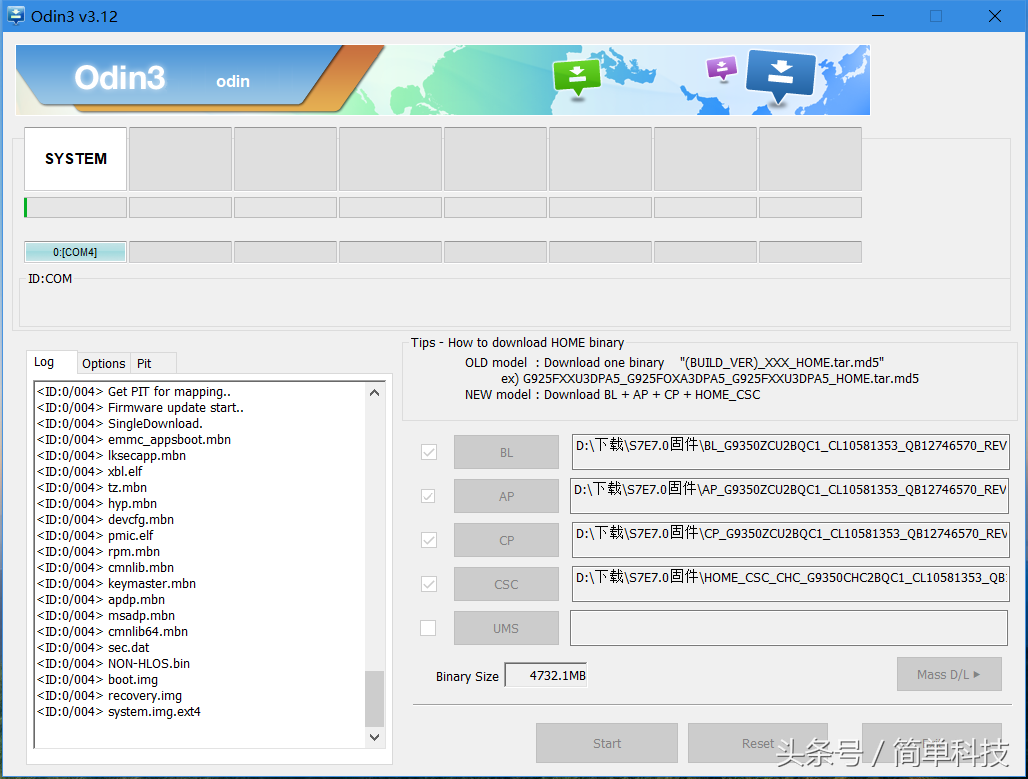Click log line 'keymaster.mbn'

coord(117,584)
